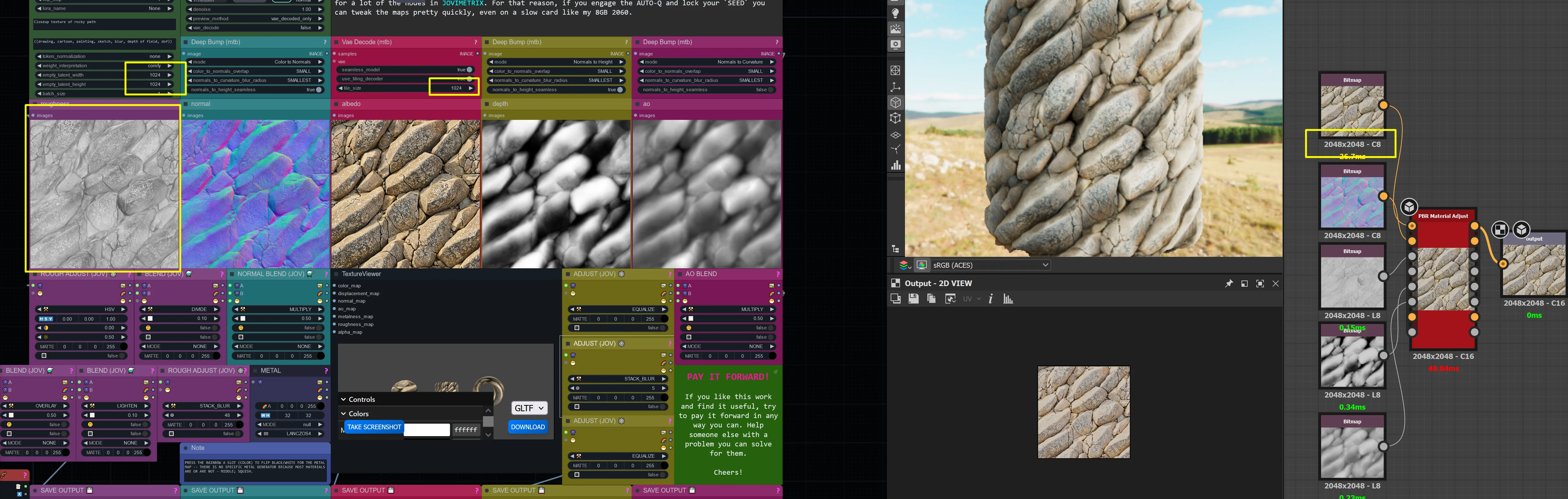The width and height of the screenshot is (1568, 499).
Task: Open the GLTF format dropdown in TextureViewer
Action: coord(529,408)
